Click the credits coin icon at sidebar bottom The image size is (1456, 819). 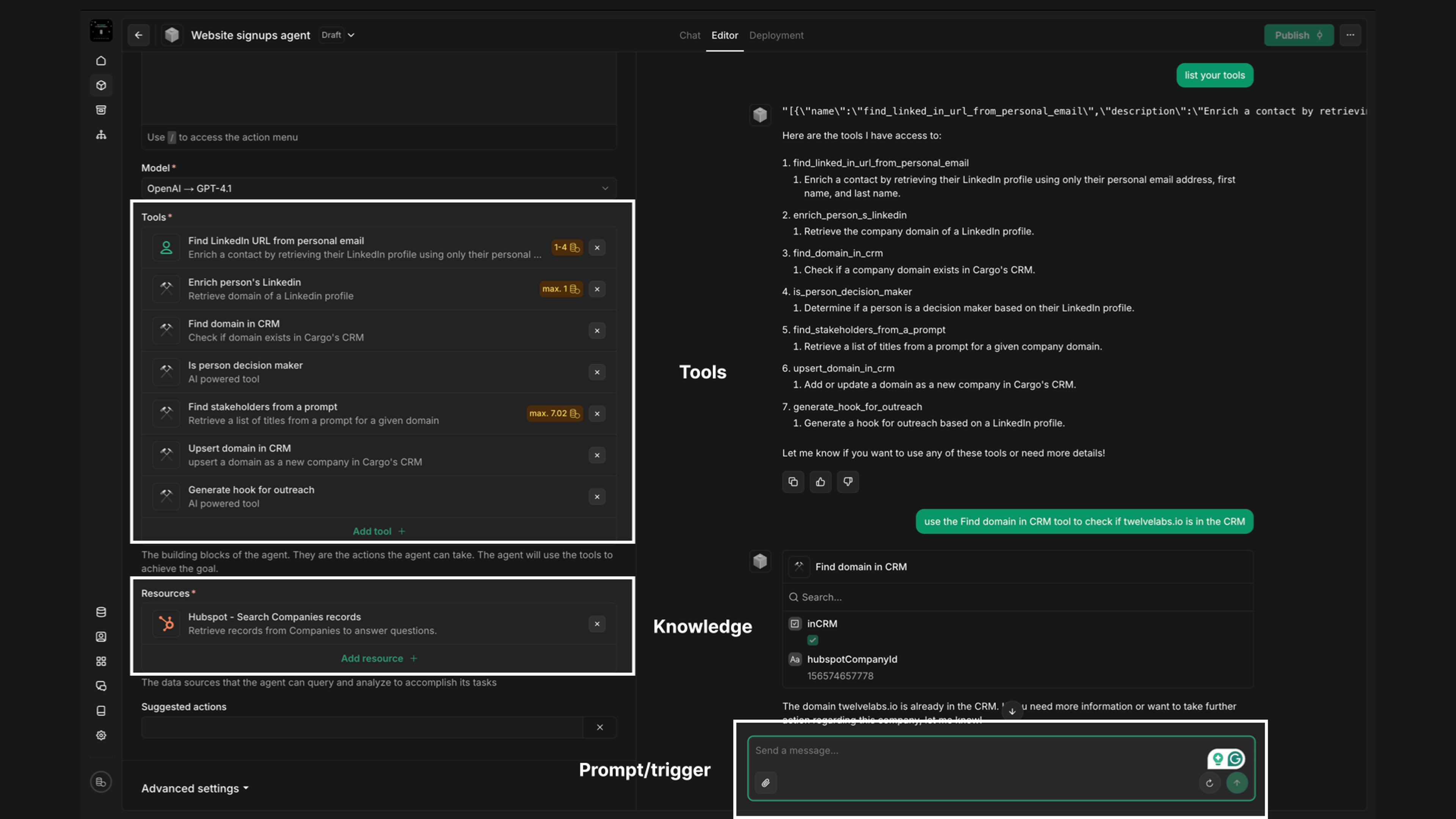101,782
